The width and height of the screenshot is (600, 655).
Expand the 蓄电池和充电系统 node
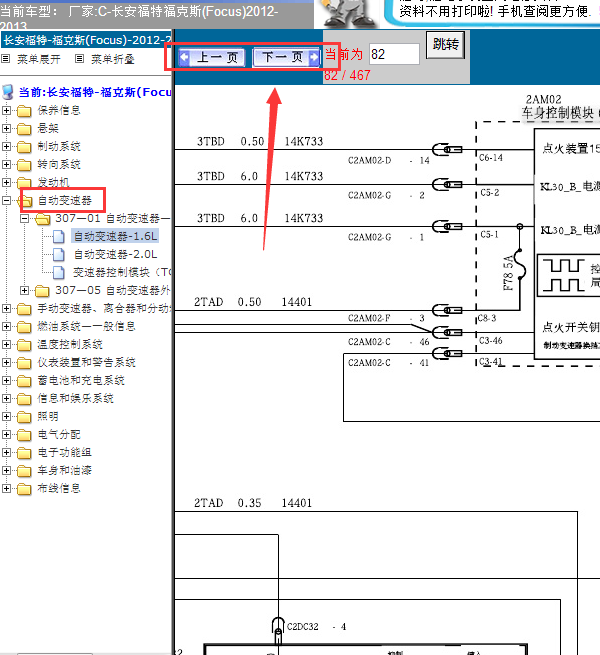point(6,381)
